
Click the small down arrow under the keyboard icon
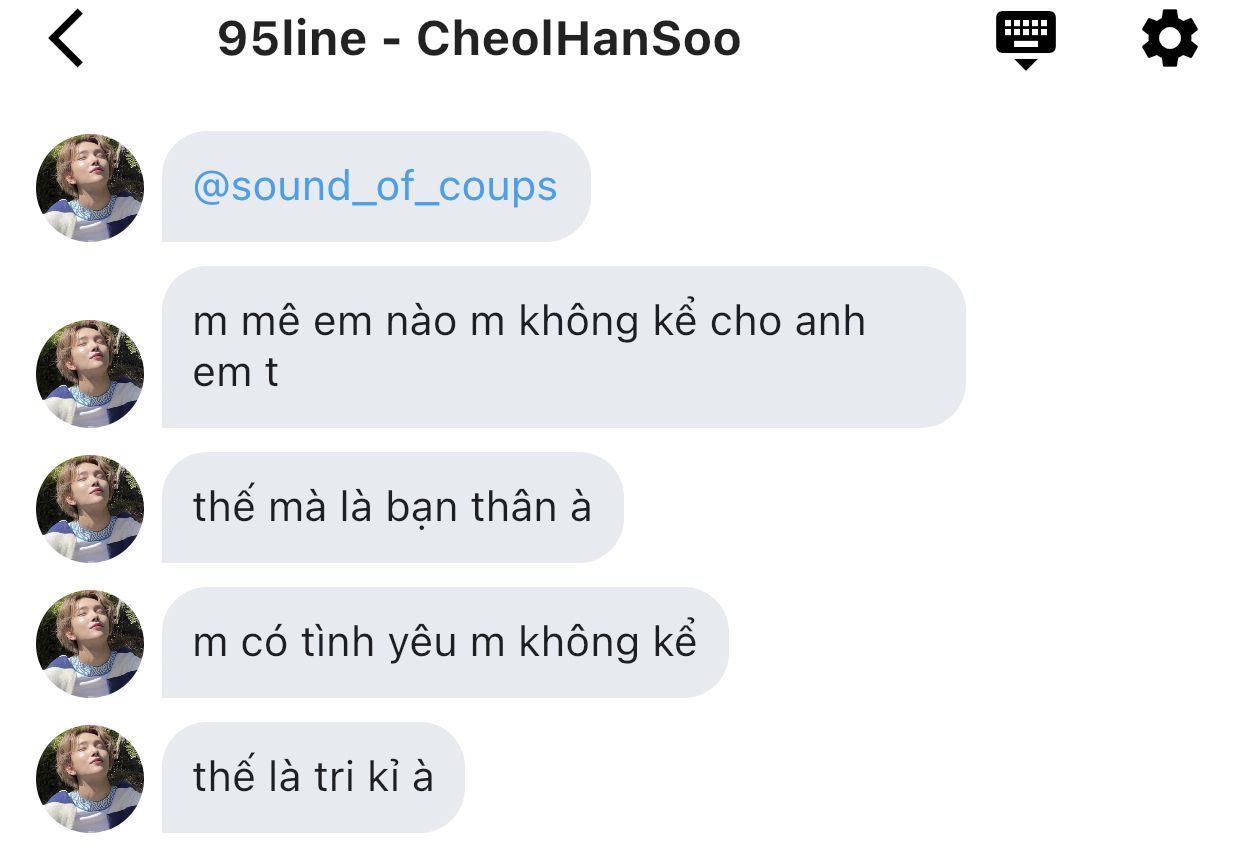[x=1025, y=64]
